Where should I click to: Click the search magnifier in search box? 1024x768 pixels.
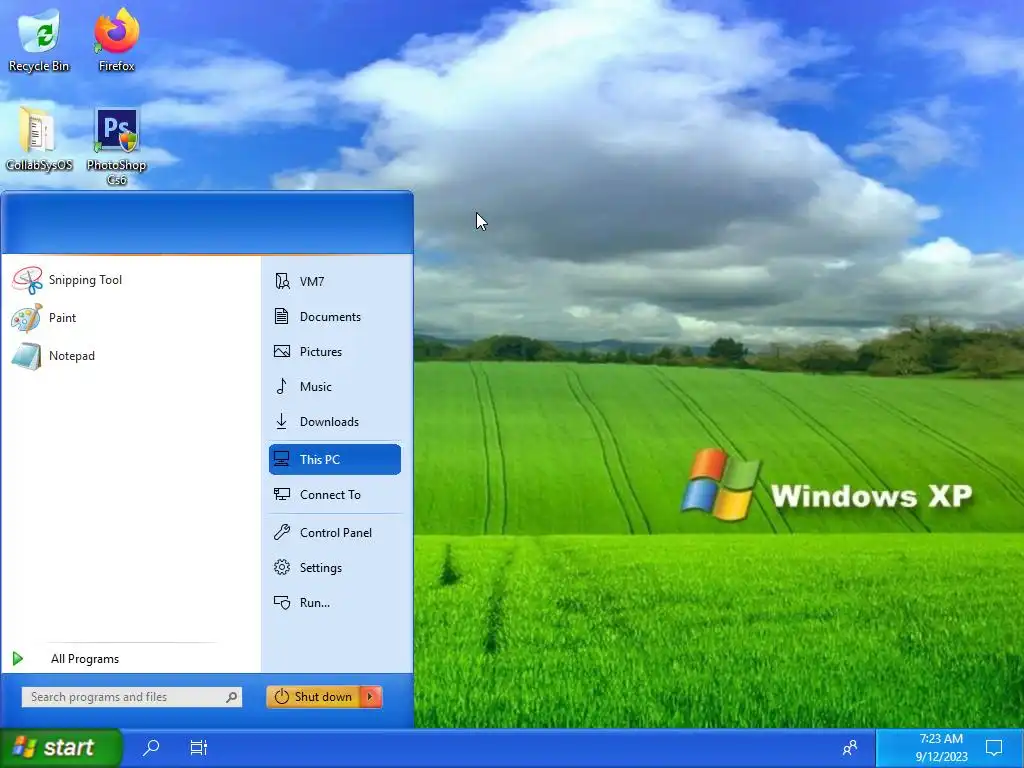coord(231,697)
